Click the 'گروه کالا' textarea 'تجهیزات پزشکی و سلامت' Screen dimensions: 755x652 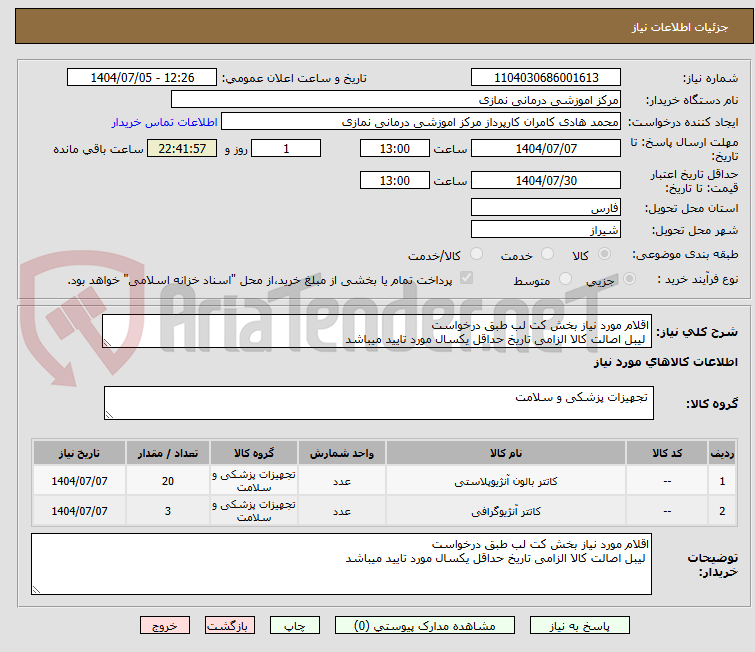pyautogui.click(x=379, y=403)
